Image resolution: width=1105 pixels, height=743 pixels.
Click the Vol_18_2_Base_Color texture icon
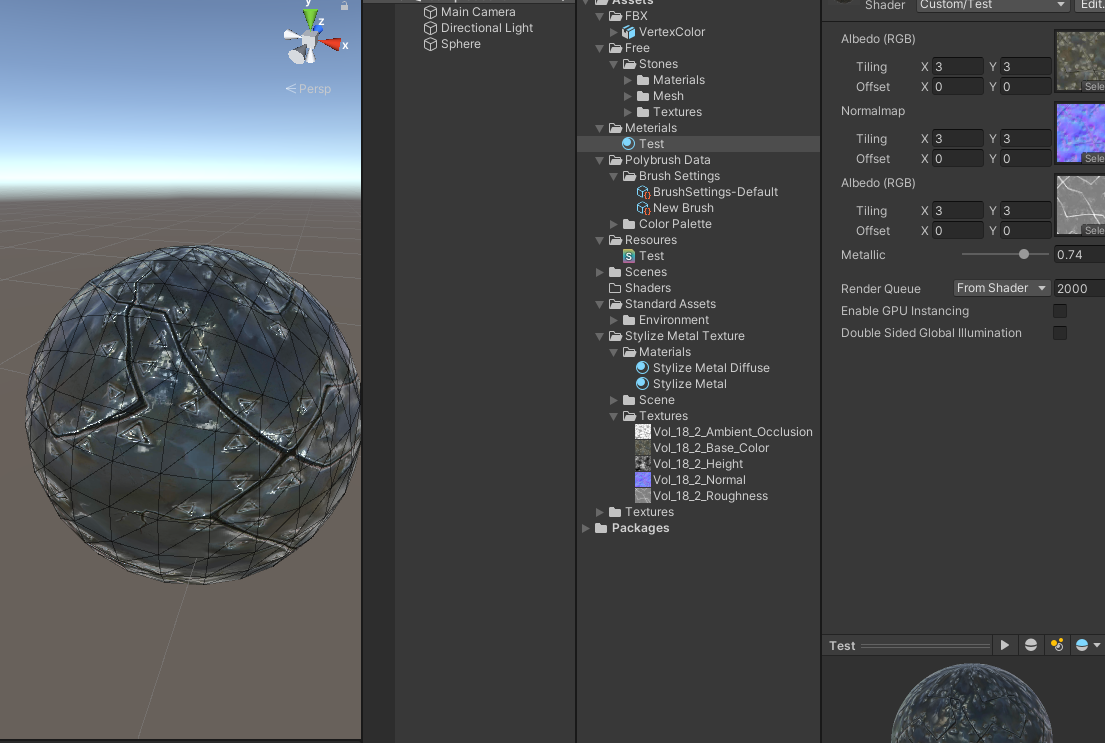pos(643,448)
